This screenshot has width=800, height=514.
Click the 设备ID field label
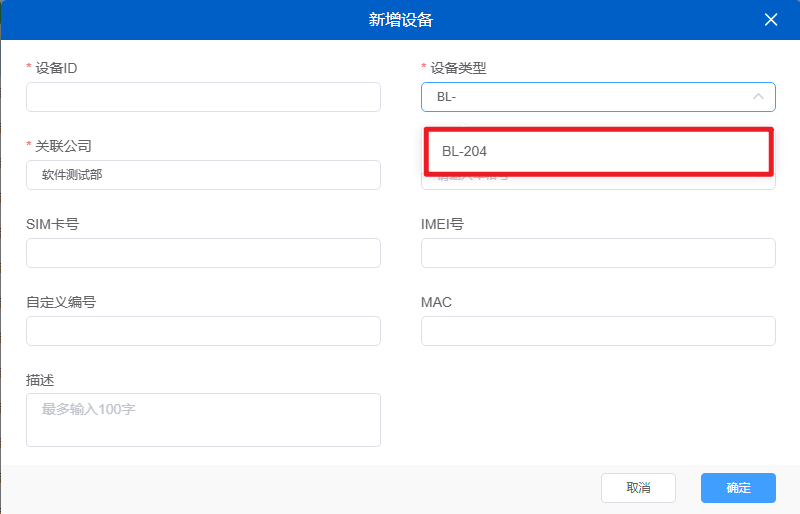[56, 68]
